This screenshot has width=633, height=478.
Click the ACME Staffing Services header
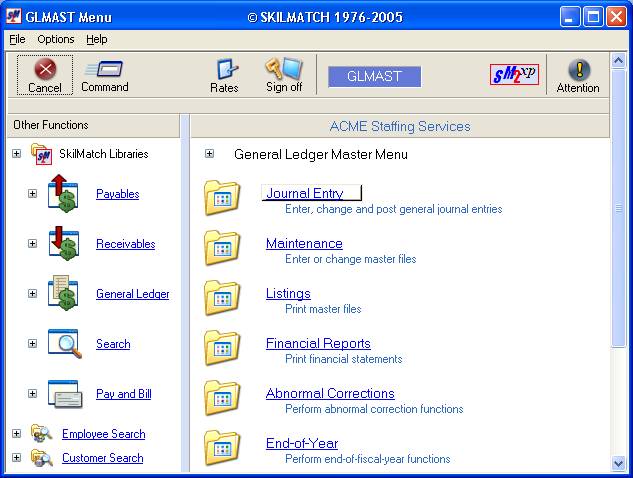point(400,126)
